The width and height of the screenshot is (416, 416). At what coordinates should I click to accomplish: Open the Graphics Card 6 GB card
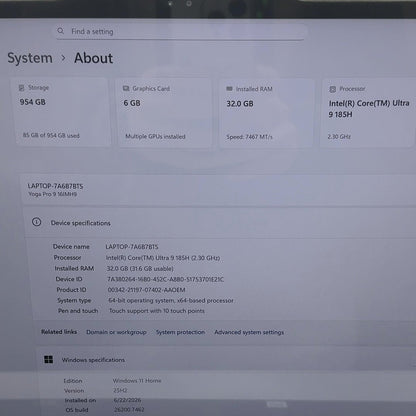click(165, 113)
